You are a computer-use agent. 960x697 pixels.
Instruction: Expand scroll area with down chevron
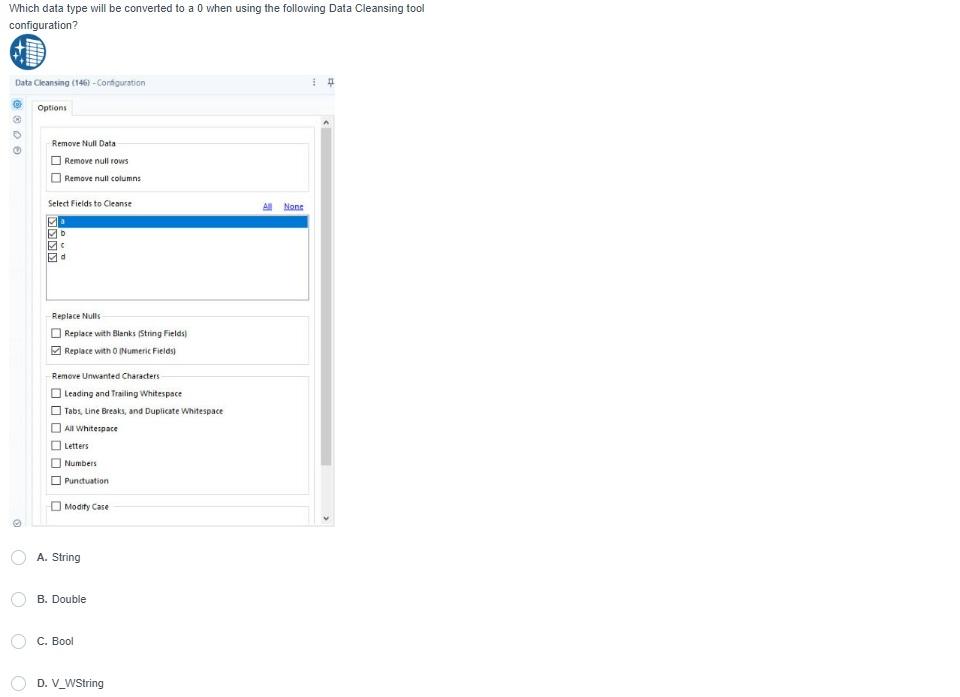click(326, 517)
